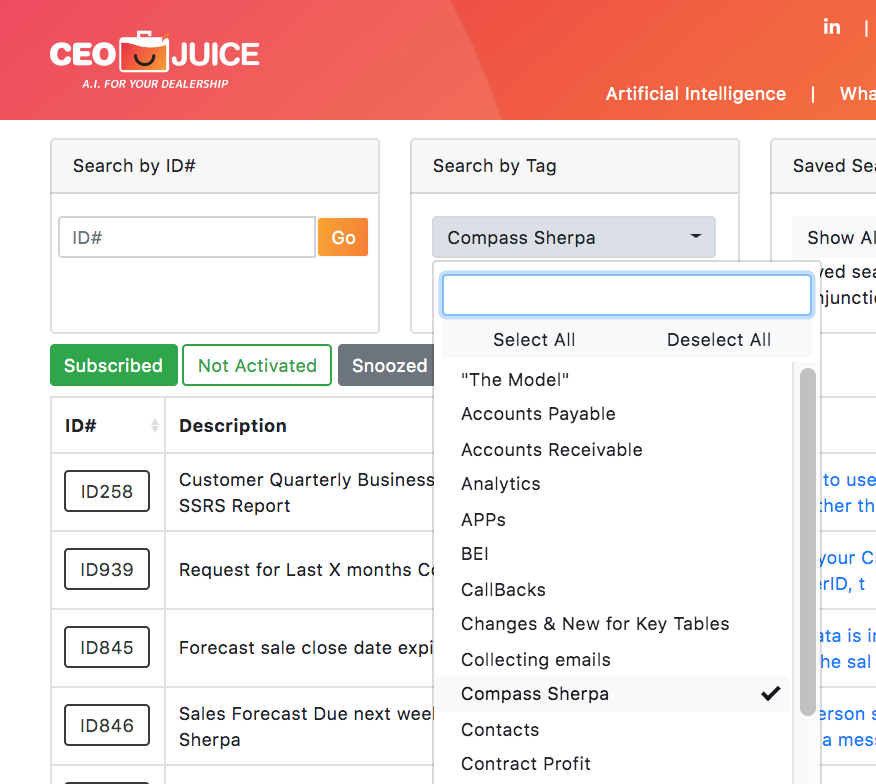Select Changes & New for Key Tables

612,624
